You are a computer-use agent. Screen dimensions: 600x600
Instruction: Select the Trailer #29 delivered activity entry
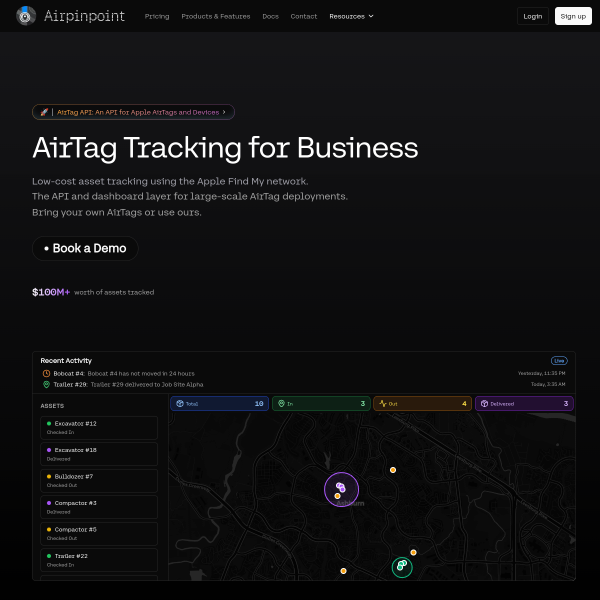click(x=304, y=385)
